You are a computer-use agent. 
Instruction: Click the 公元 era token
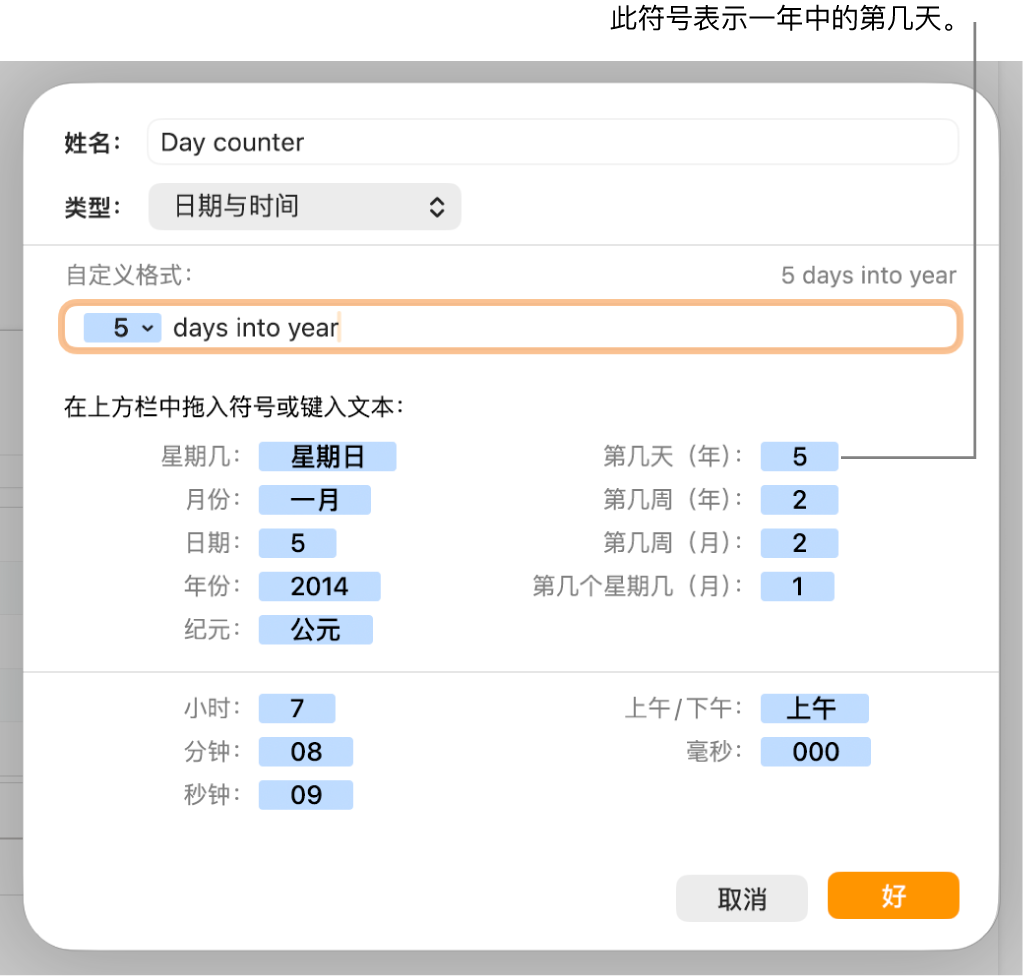pyautogui.click(x=315, y=630)
